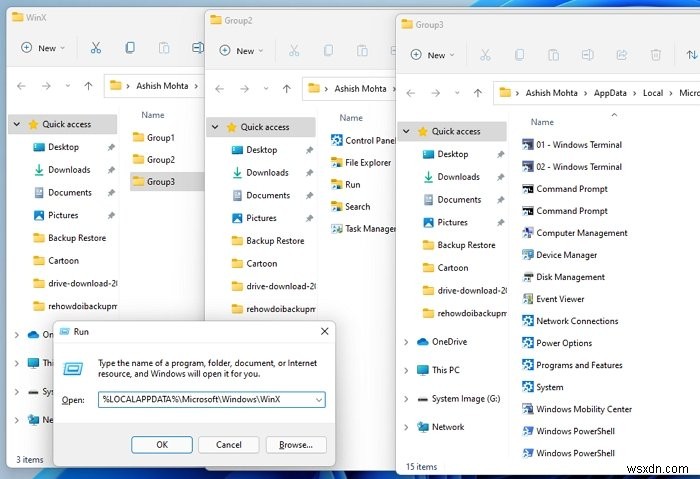Go up one folder level in WinX window
700x479 pixels.
(x=88, y=86)
